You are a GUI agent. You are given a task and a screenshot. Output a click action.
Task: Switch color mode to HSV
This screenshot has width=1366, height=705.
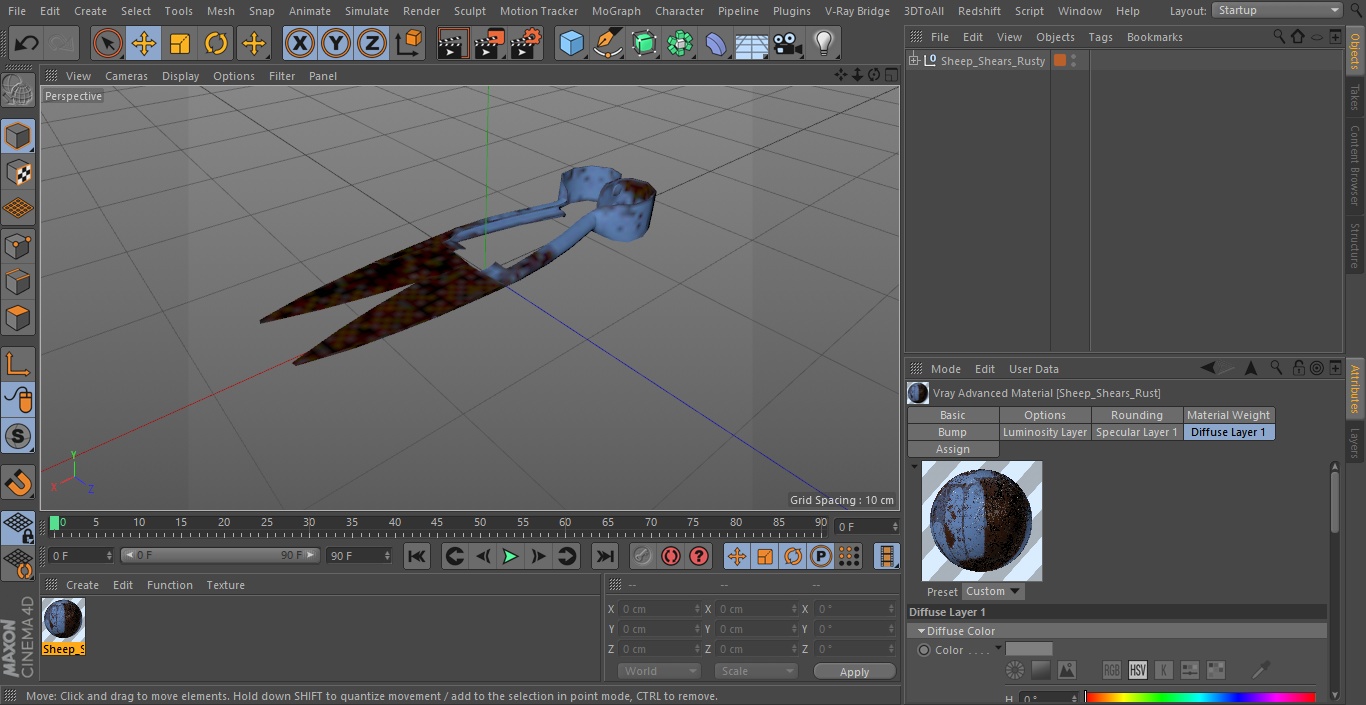pos(1137,670)
